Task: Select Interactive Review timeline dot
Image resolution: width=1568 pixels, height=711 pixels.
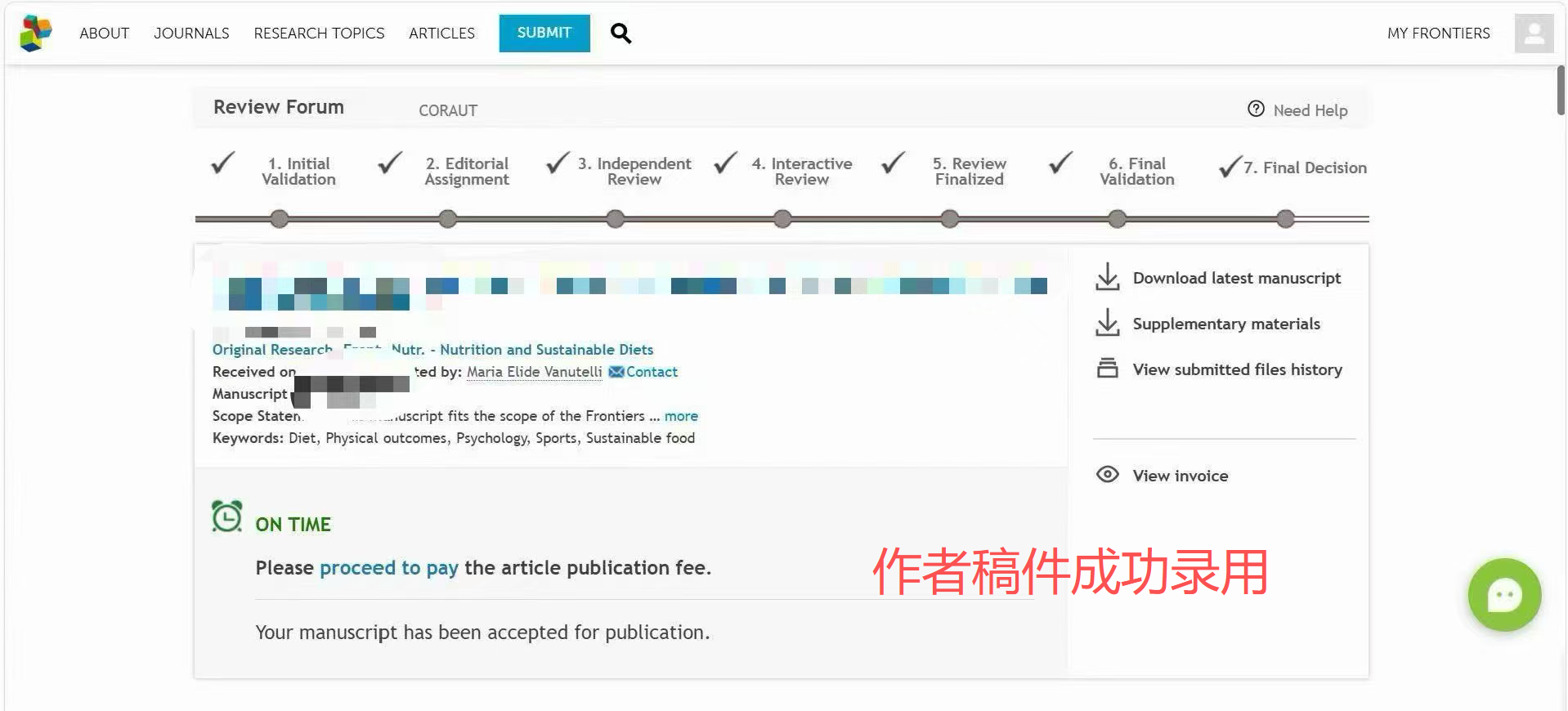Action: pyautogui.click(x=782, y=219)
